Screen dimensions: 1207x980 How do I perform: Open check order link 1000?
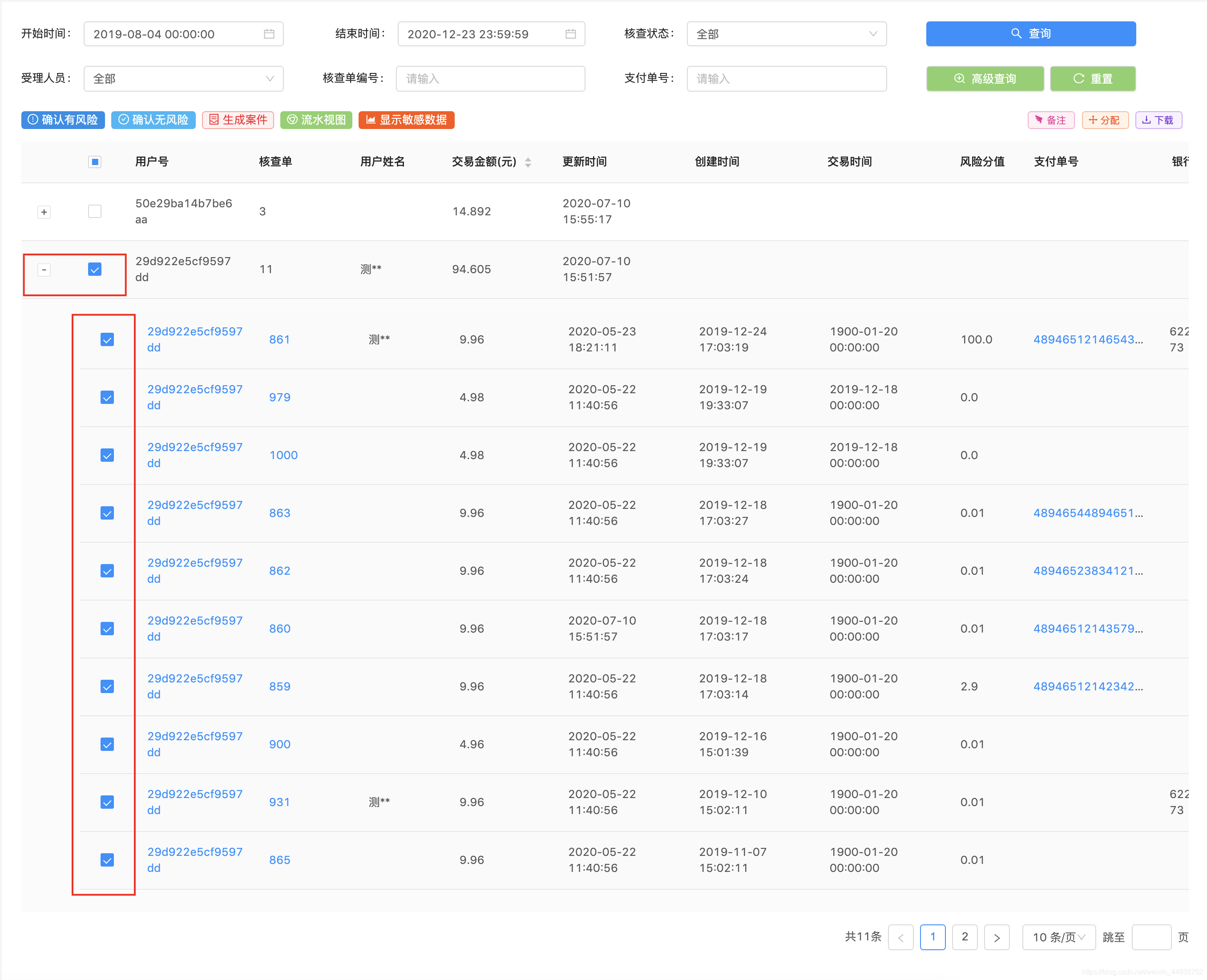pyautogui.click(x=283, y=455)
